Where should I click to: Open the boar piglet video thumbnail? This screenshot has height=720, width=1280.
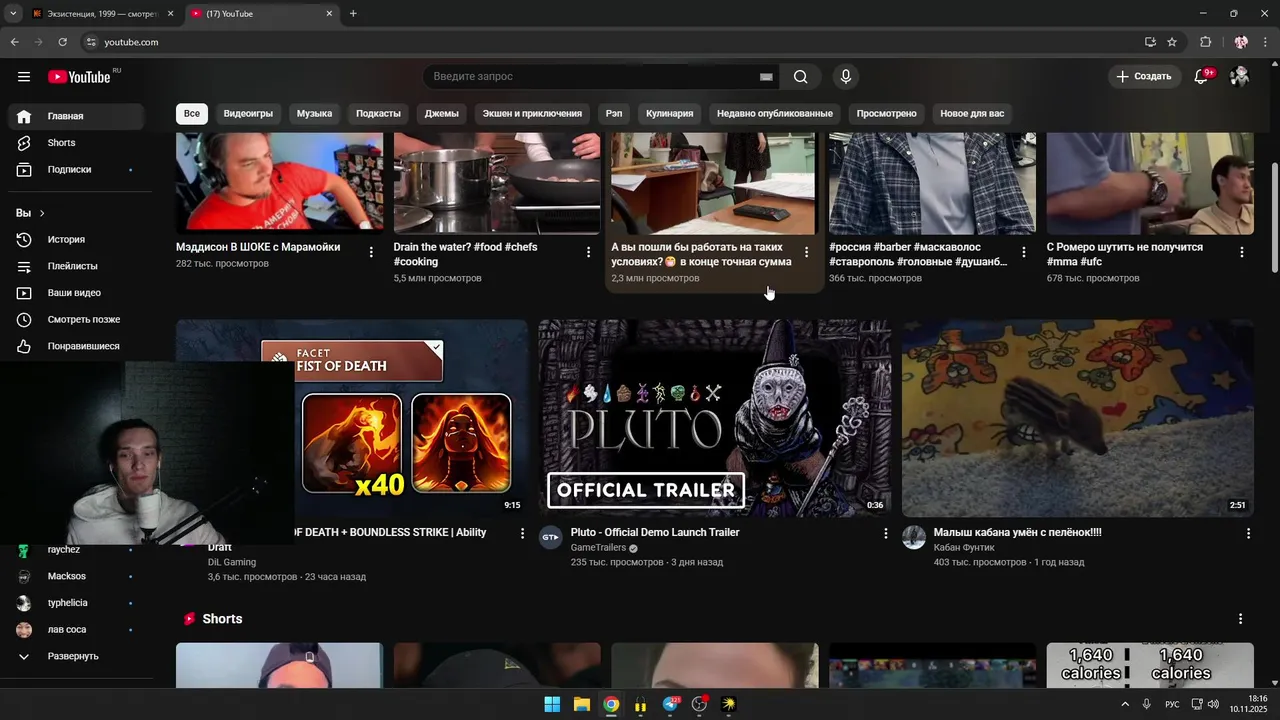pyautogui.click(x=1078, y=418)
